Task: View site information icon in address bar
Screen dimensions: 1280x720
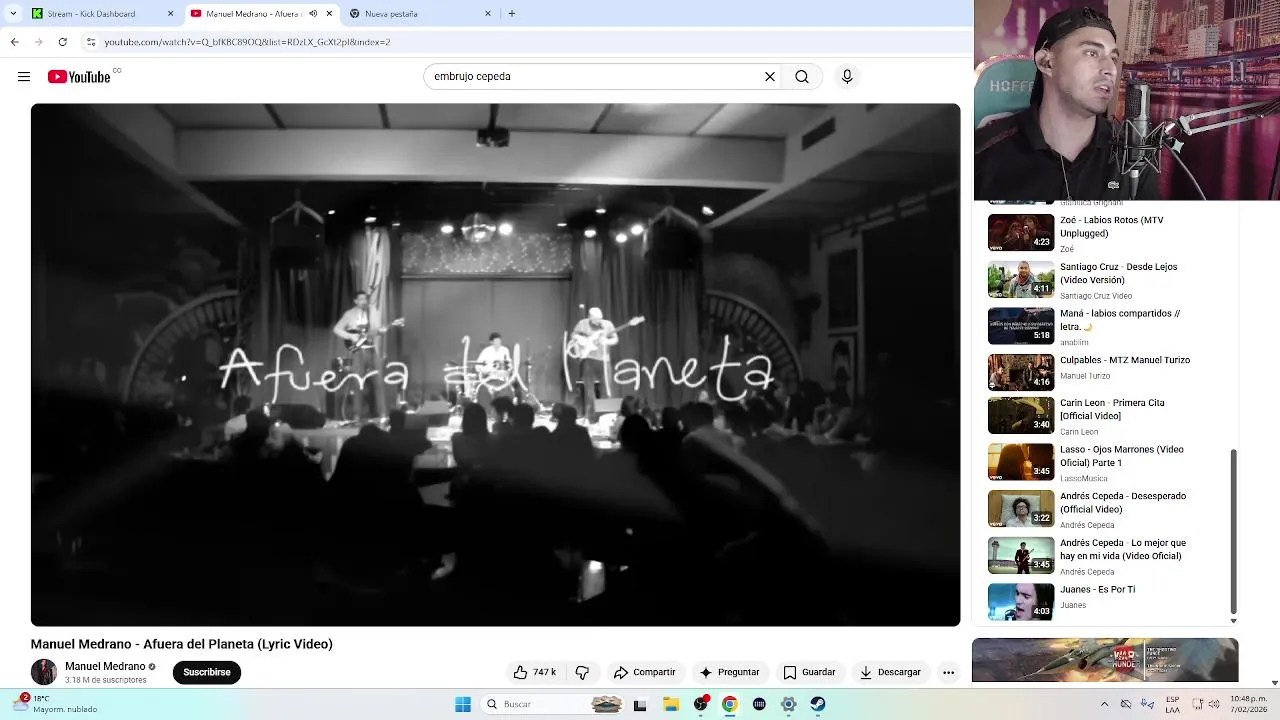Action: (91, 42)
